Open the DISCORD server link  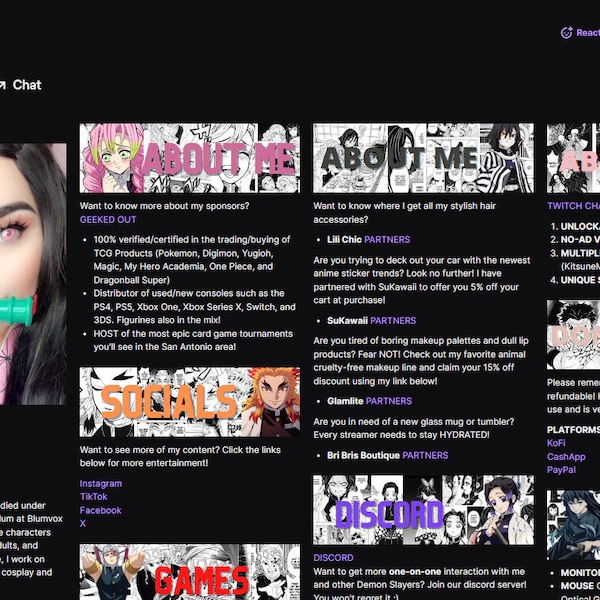tap(333, 558)
